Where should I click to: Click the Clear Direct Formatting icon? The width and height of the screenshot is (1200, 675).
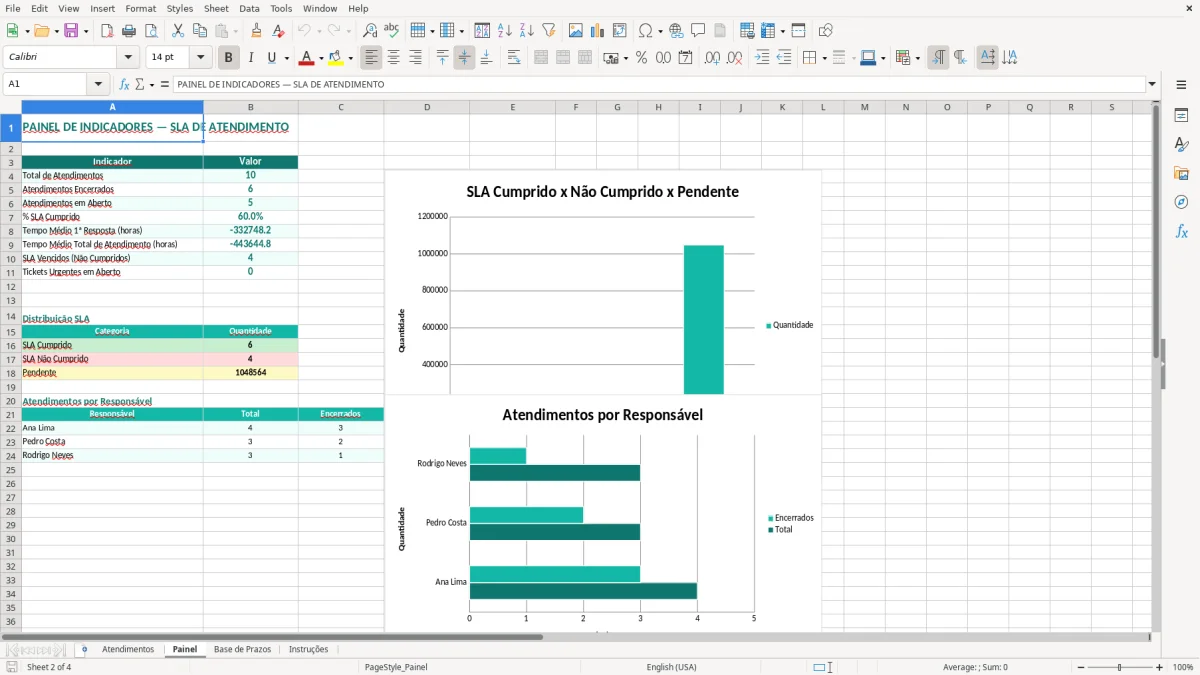coord(279,31)
